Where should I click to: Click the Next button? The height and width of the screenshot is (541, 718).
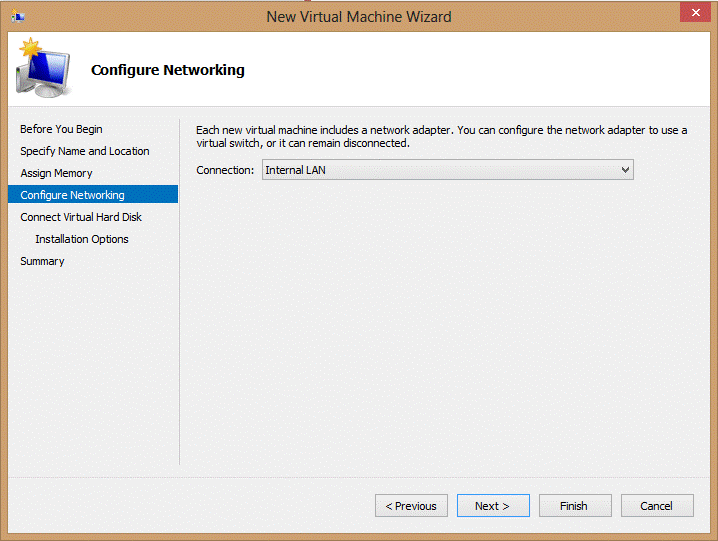click(x=493, y=506)
